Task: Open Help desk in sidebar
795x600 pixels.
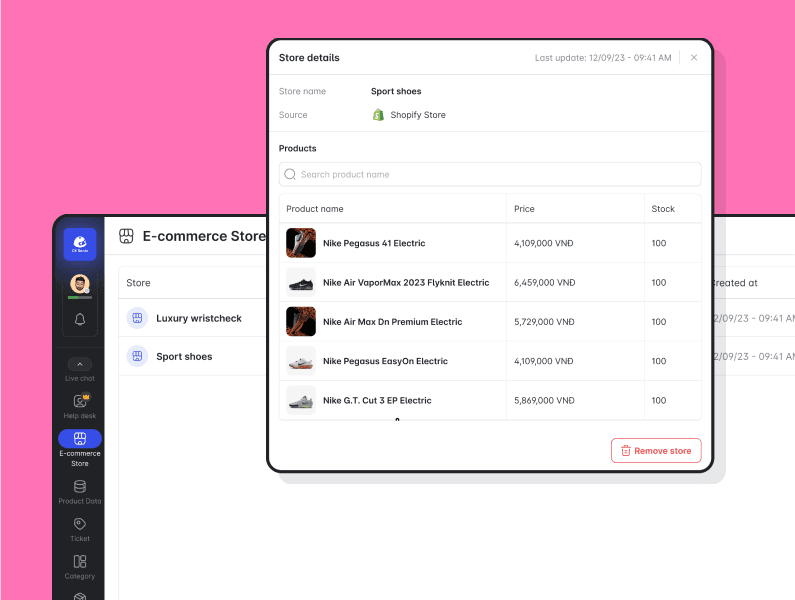Action: click(x=80, y=406)
